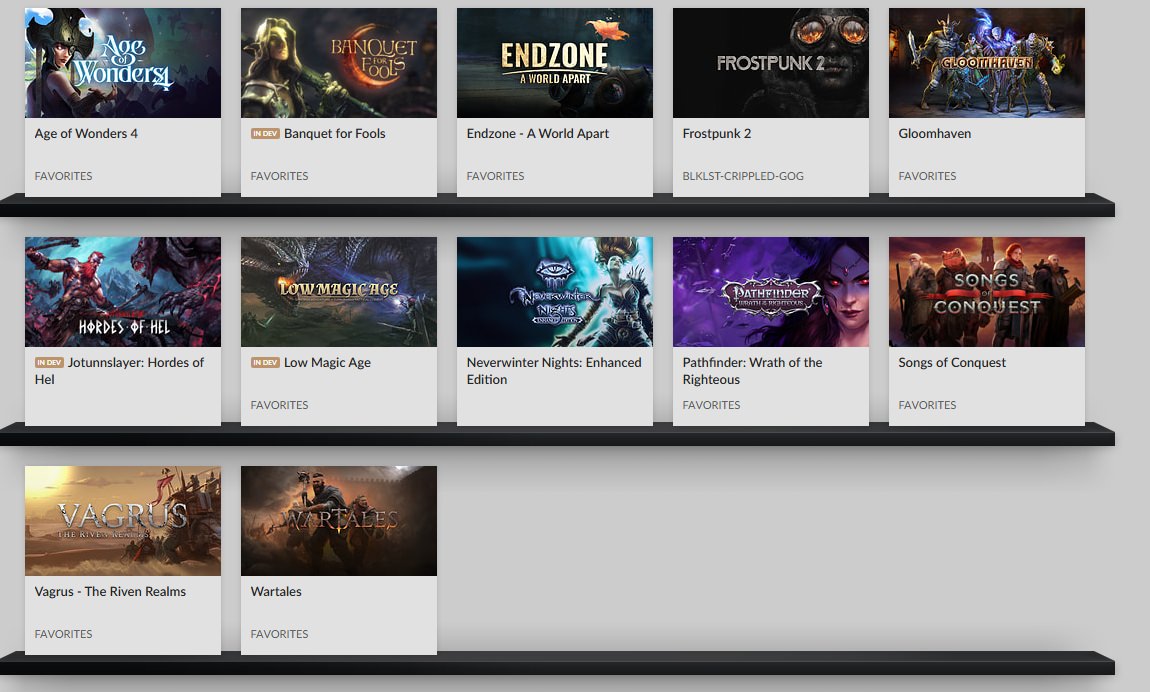
Task: Click FAVORITES tag under Songs of Conquest
Action: [x=927, y=405]
